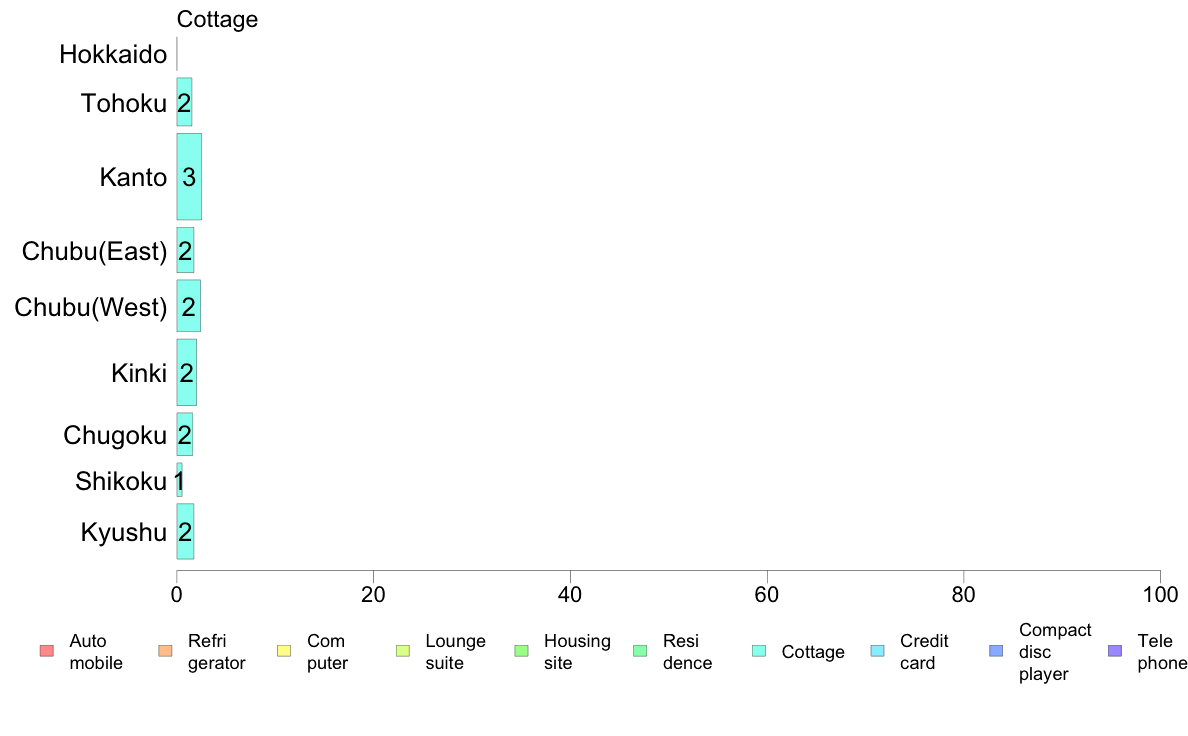The width and height of the screenshot is (1188, 736).
Task: Click the Cottage cyan legend swatch
Action: tap(759, 651)
